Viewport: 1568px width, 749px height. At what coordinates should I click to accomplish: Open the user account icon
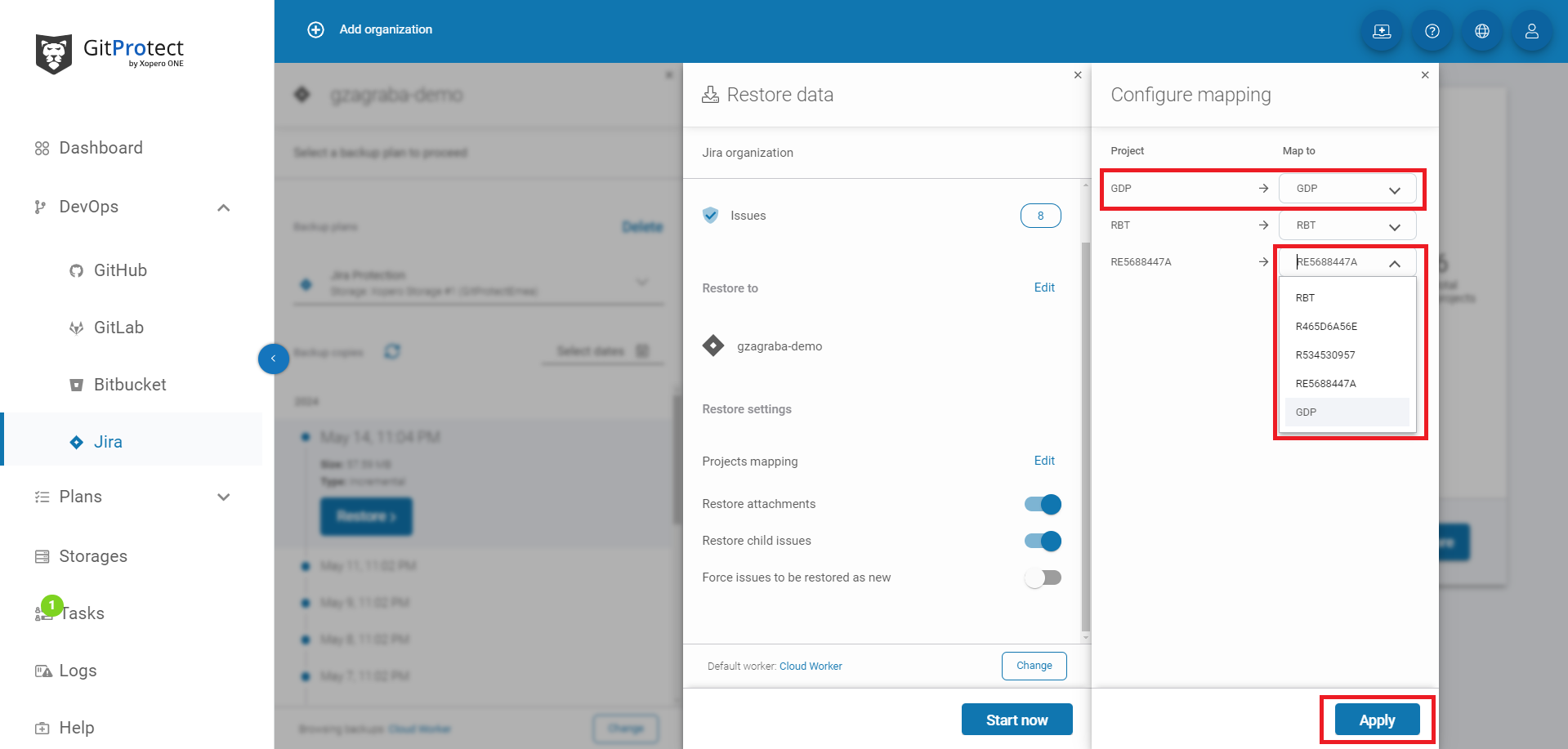pos(1531,31)
